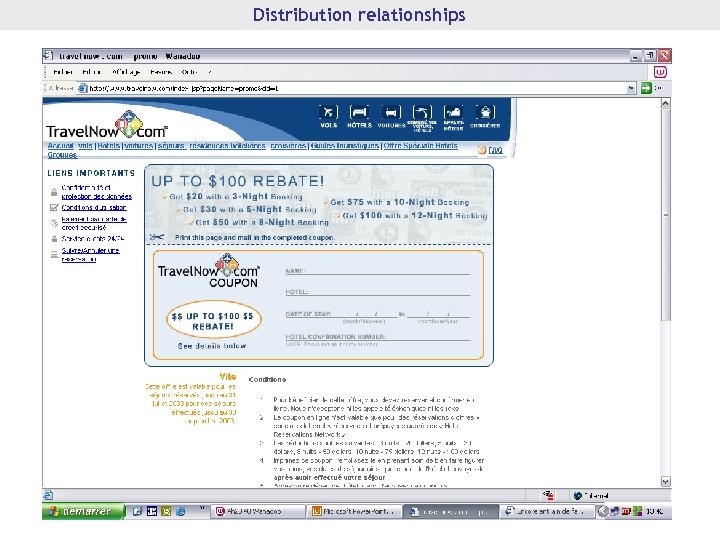Screen dimensions: 720x540
Task: Click the icon beside the cancel-reservation link
Action: point(54,254)
